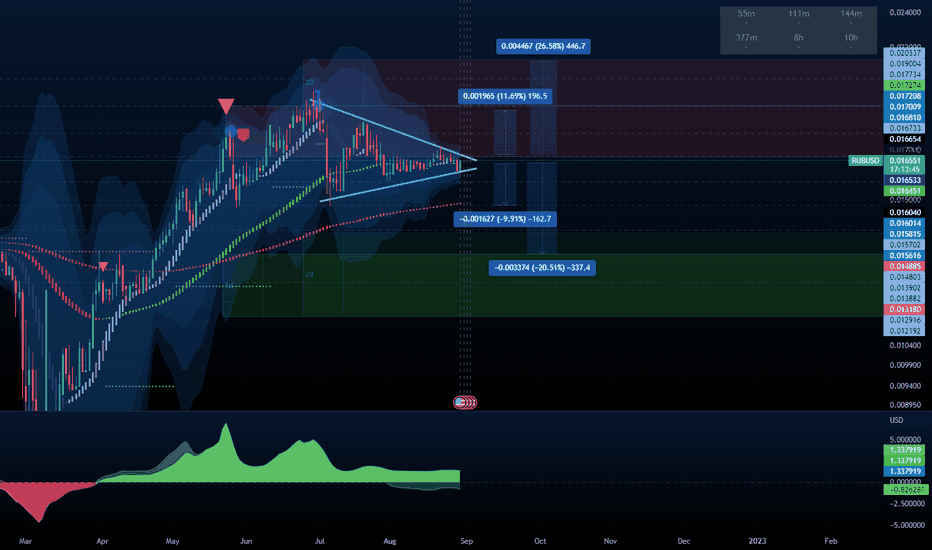Click the 2023 label on time axis
932x550 pixels.
coord(757,541)
